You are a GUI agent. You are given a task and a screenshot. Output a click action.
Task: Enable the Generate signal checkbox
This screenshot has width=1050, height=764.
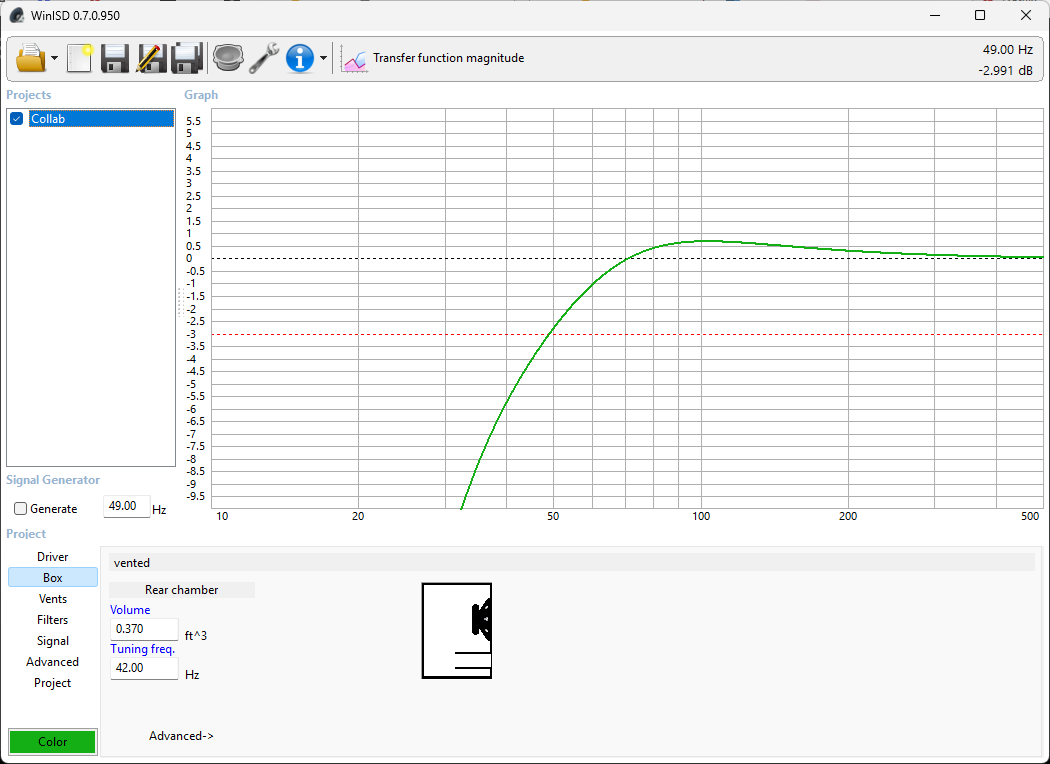click(x=21, y=509)
